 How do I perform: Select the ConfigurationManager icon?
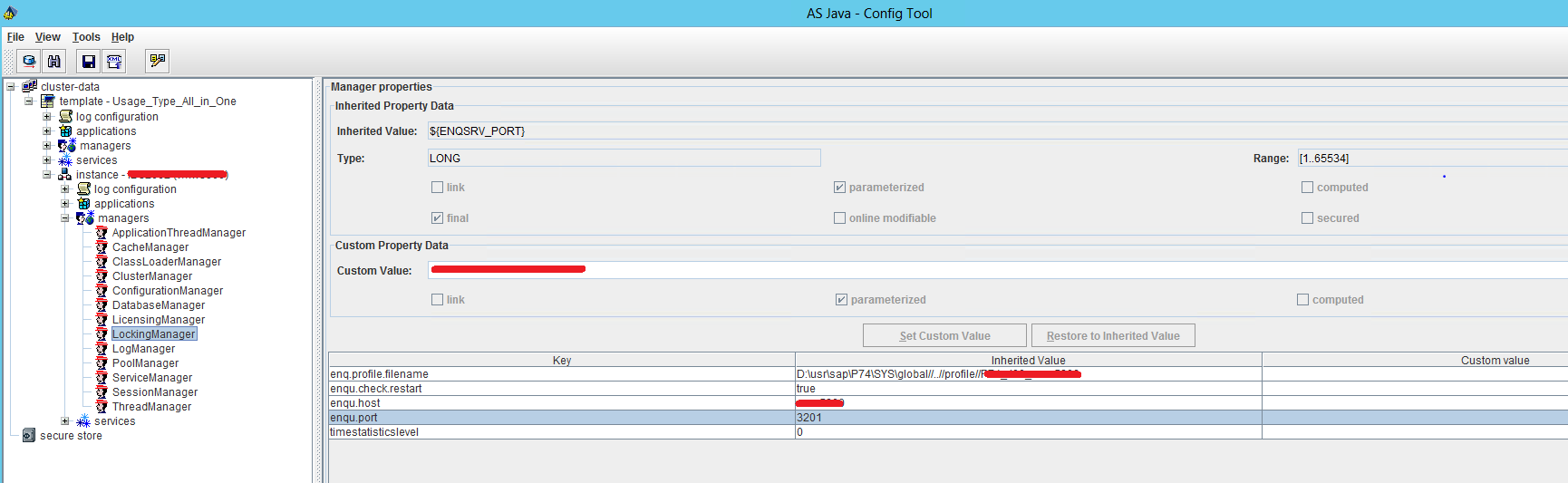pos(102,290)
